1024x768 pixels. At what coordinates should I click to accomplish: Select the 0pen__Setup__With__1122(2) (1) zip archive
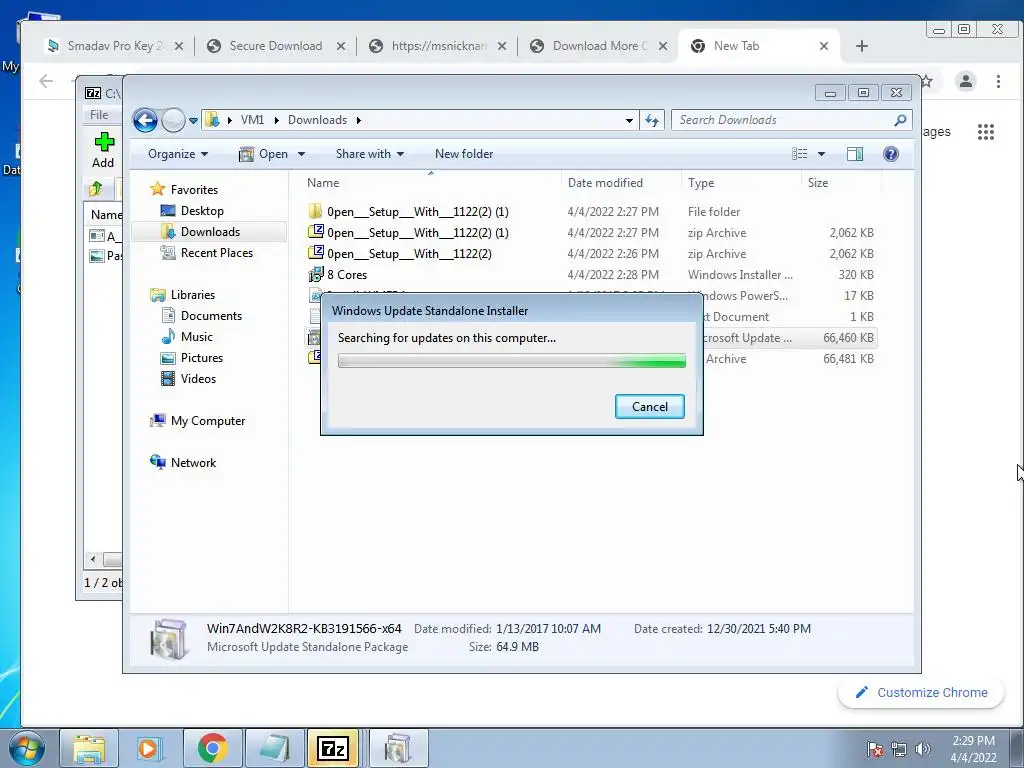point(592,232)
